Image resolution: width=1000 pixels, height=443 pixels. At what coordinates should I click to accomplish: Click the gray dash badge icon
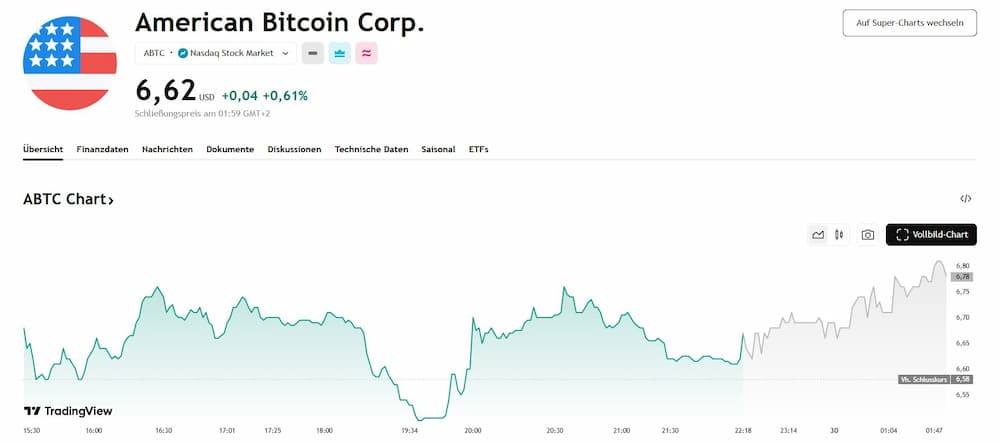pos(313,53)
